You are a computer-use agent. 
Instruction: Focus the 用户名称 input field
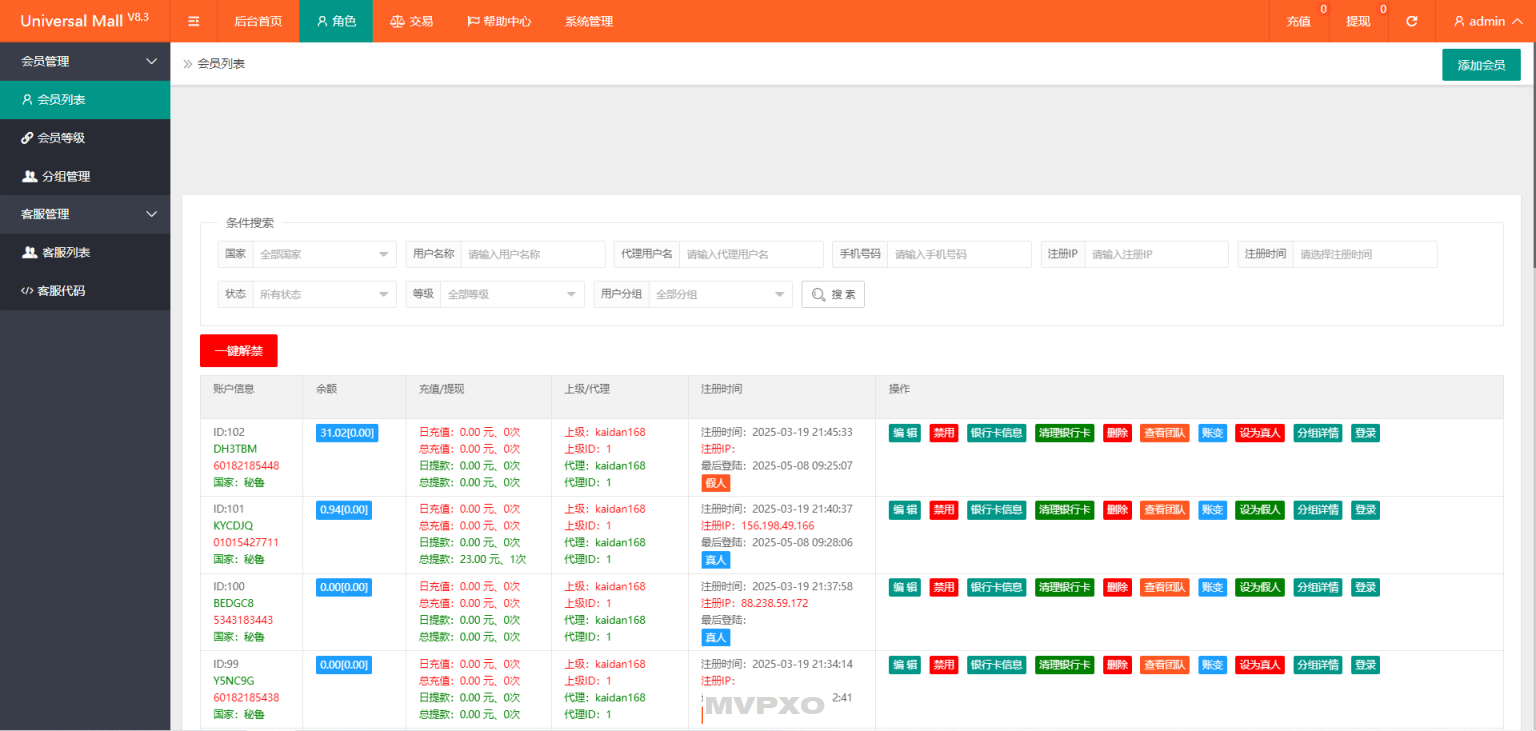tap(533, 254)
